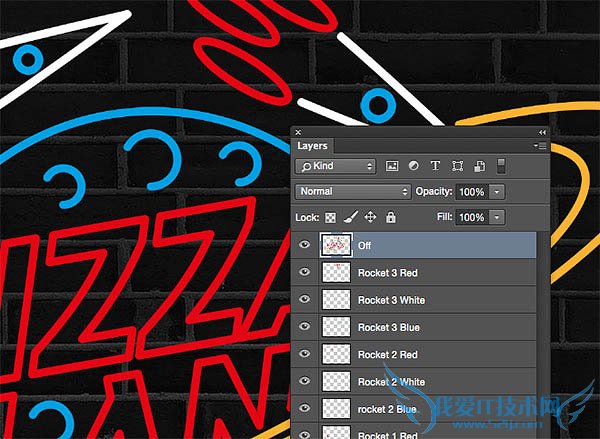Filter layers by pixel layers icon

tap(392, 166)
